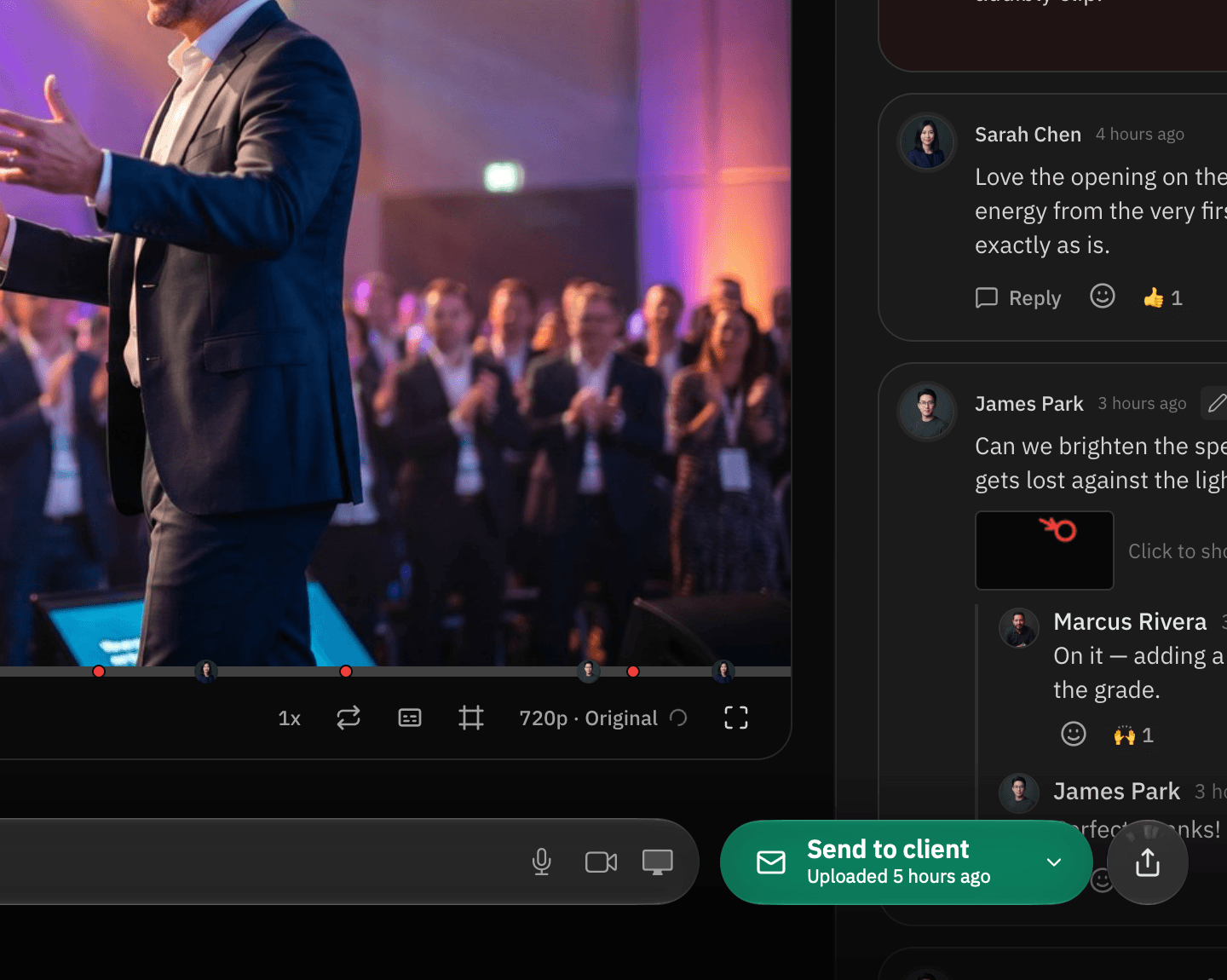
Task: Jump to James Park's avatar marker on timeline
Action: [589, 672]
